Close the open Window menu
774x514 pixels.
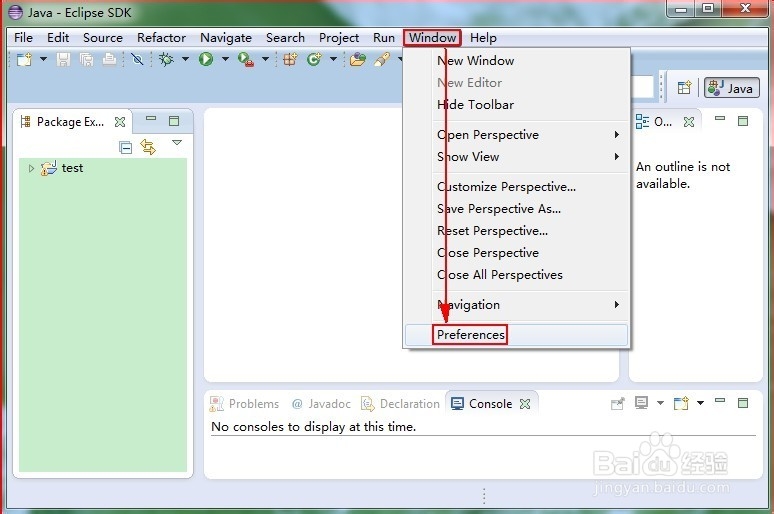tap(432, 38)
